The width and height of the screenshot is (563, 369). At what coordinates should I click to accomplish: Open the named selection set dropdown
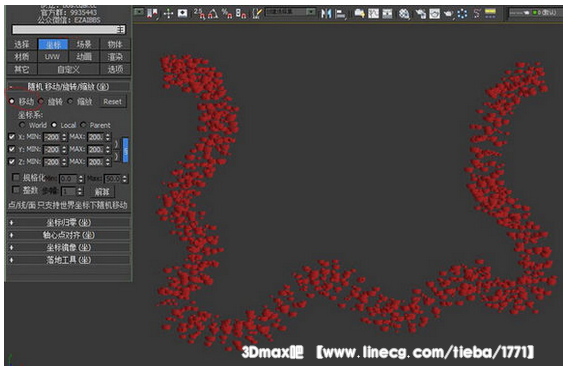pyautogui.click(x=290, y=13)
